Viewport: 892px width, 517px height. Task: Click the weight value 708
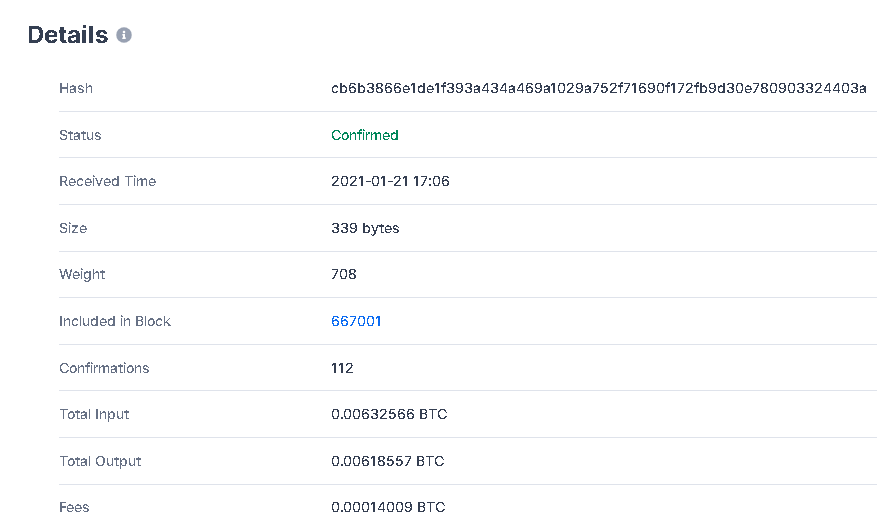pyautogui.click(x=344, y=275)
